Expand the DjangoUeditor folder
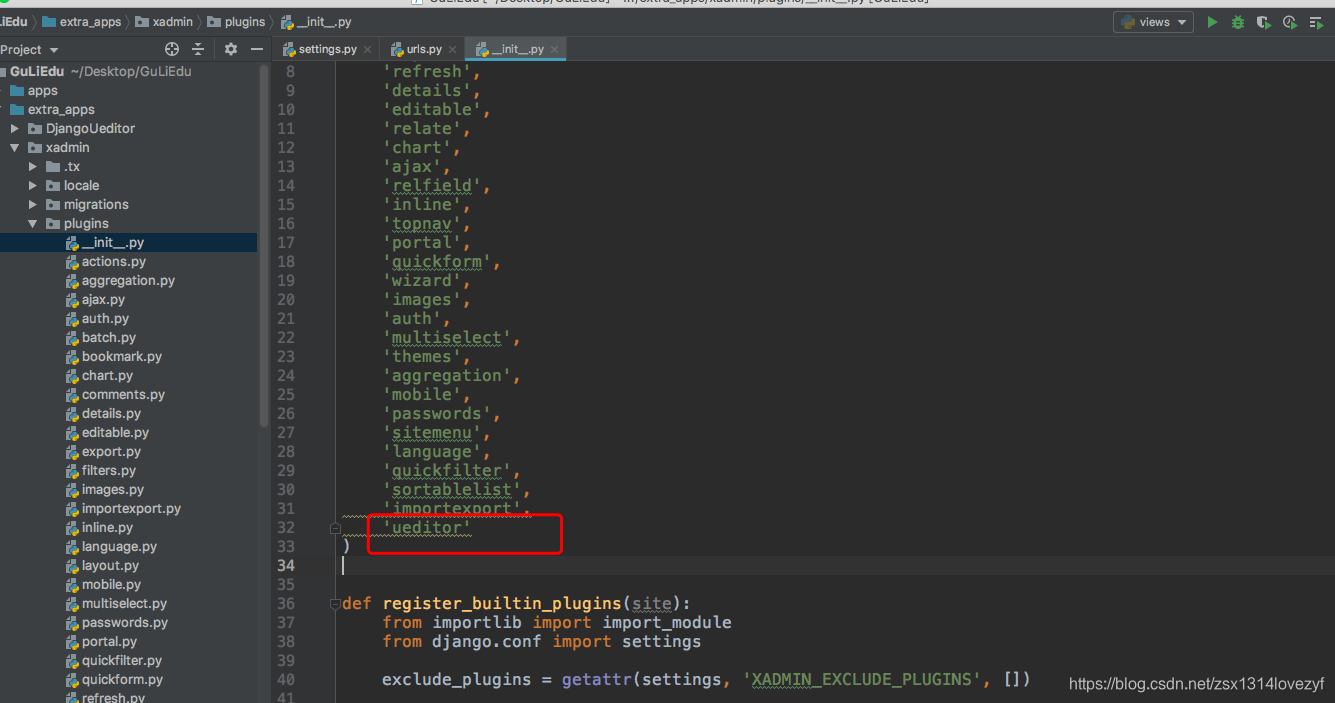1335x703 pixels. tap(15, 129)
